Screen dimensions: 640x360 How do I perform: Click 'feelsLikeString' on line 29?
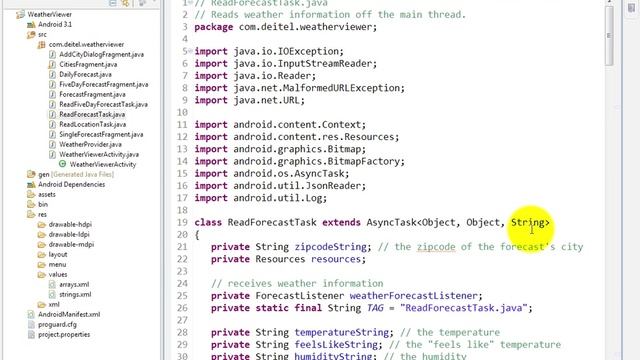pos(336,345)
